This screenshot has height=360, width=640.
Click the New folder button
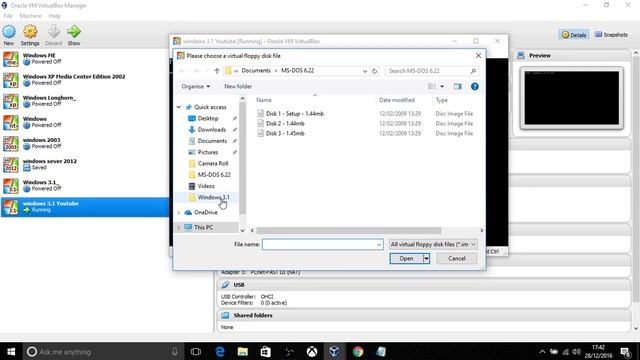(238, 87)
